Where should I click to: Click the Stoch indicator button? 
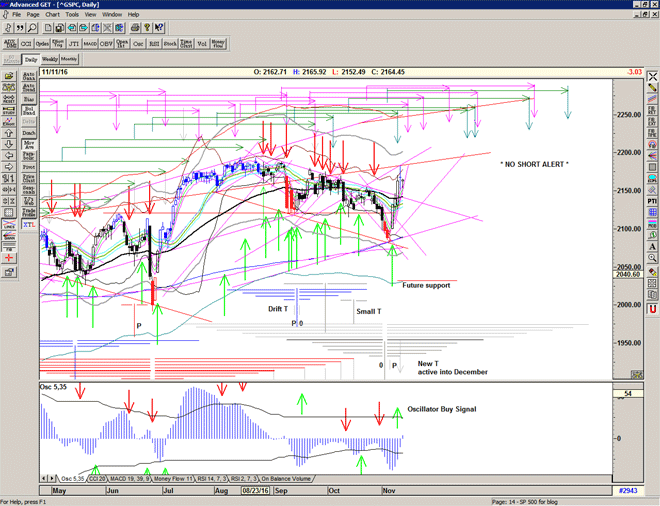(171, 44)
